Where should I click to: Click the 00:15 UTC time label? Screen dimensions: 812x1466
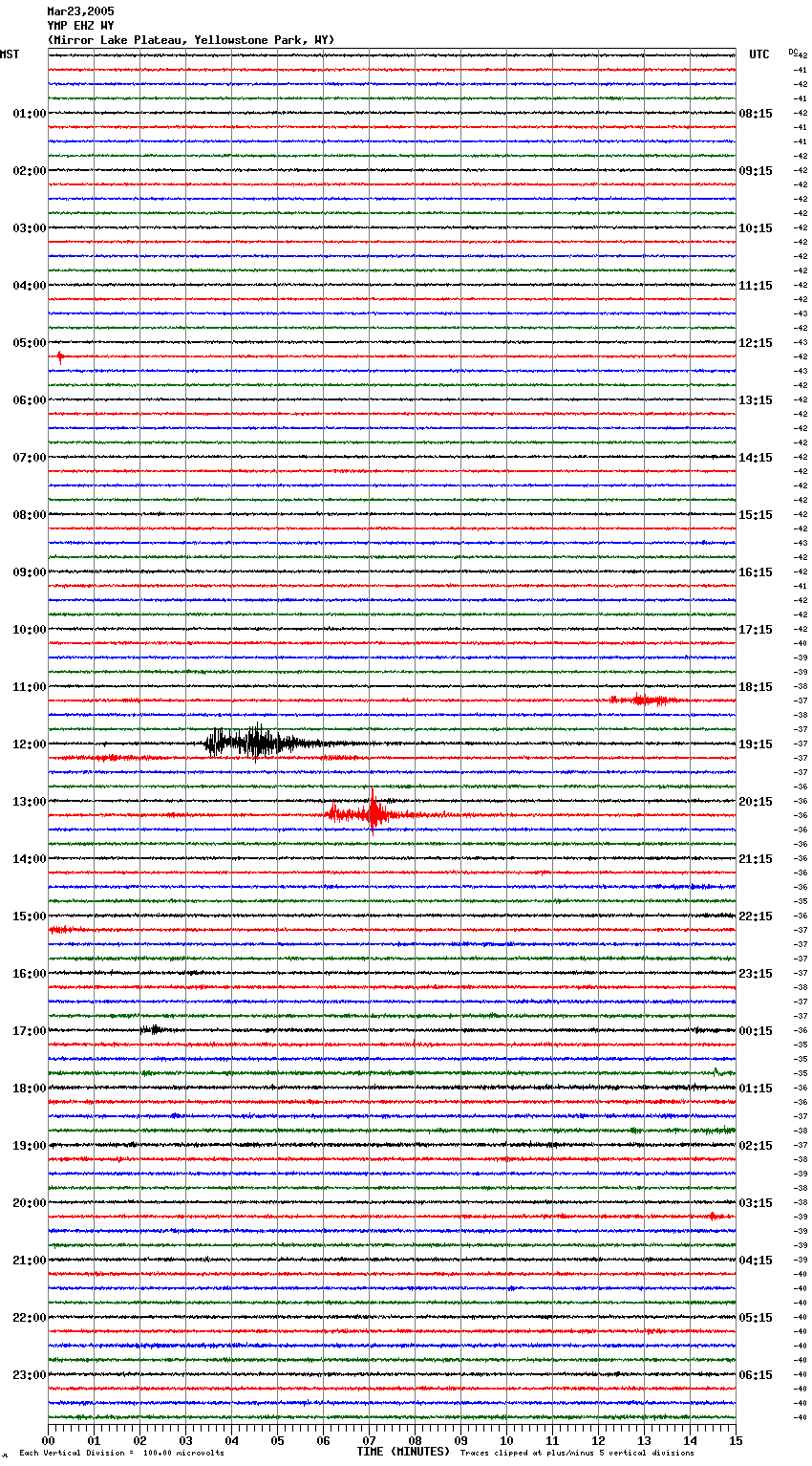click(756, 1031)
